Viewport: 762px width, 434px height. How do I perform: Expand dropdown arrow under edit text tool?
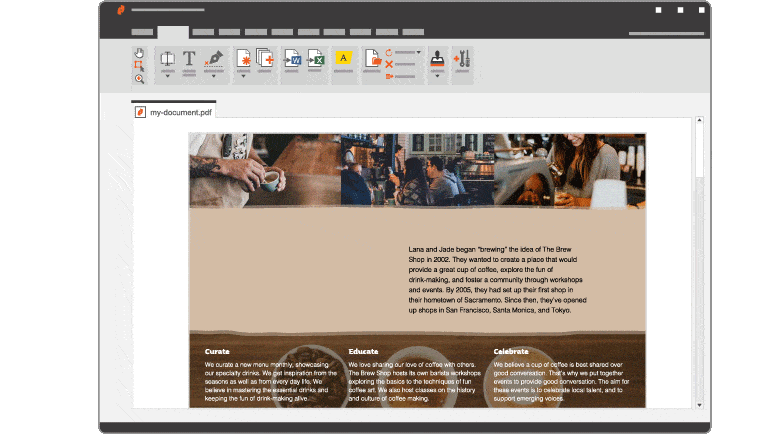coord(168,76)
